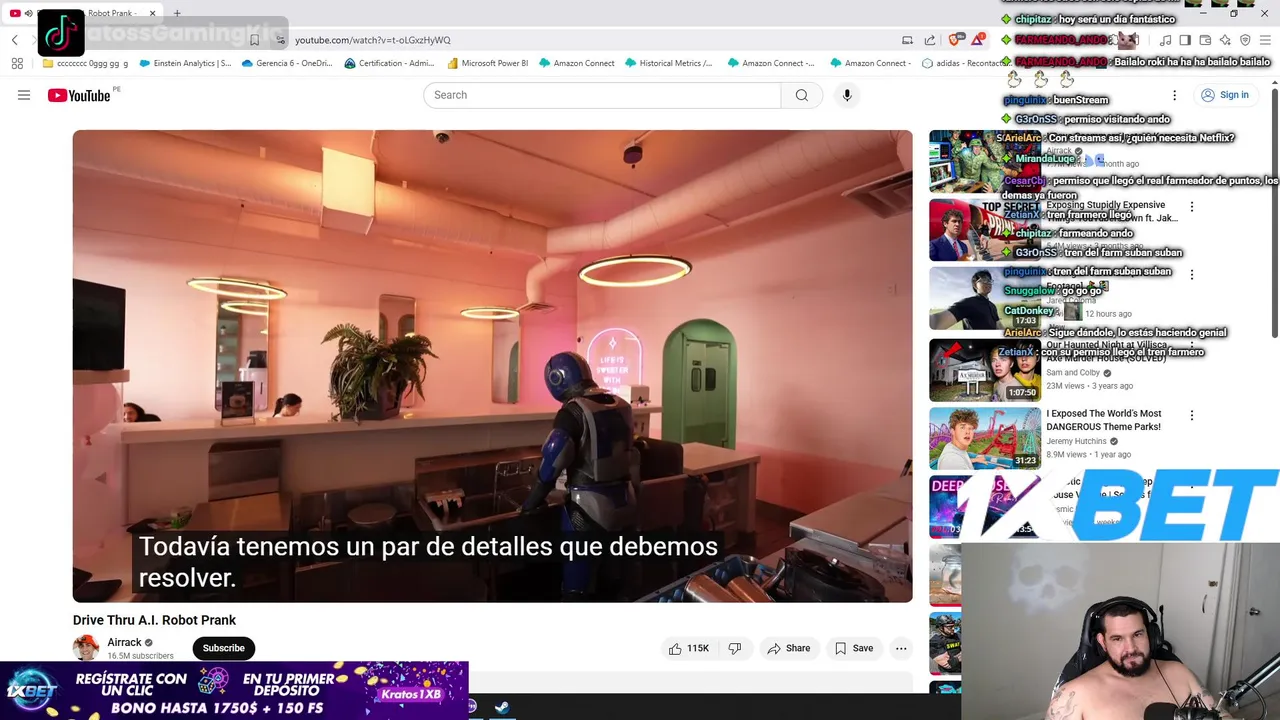Screen dimensions: 1280x720
Task: Click the VPN shield icon in toolbar
Action: click(x=1245, y=40)
